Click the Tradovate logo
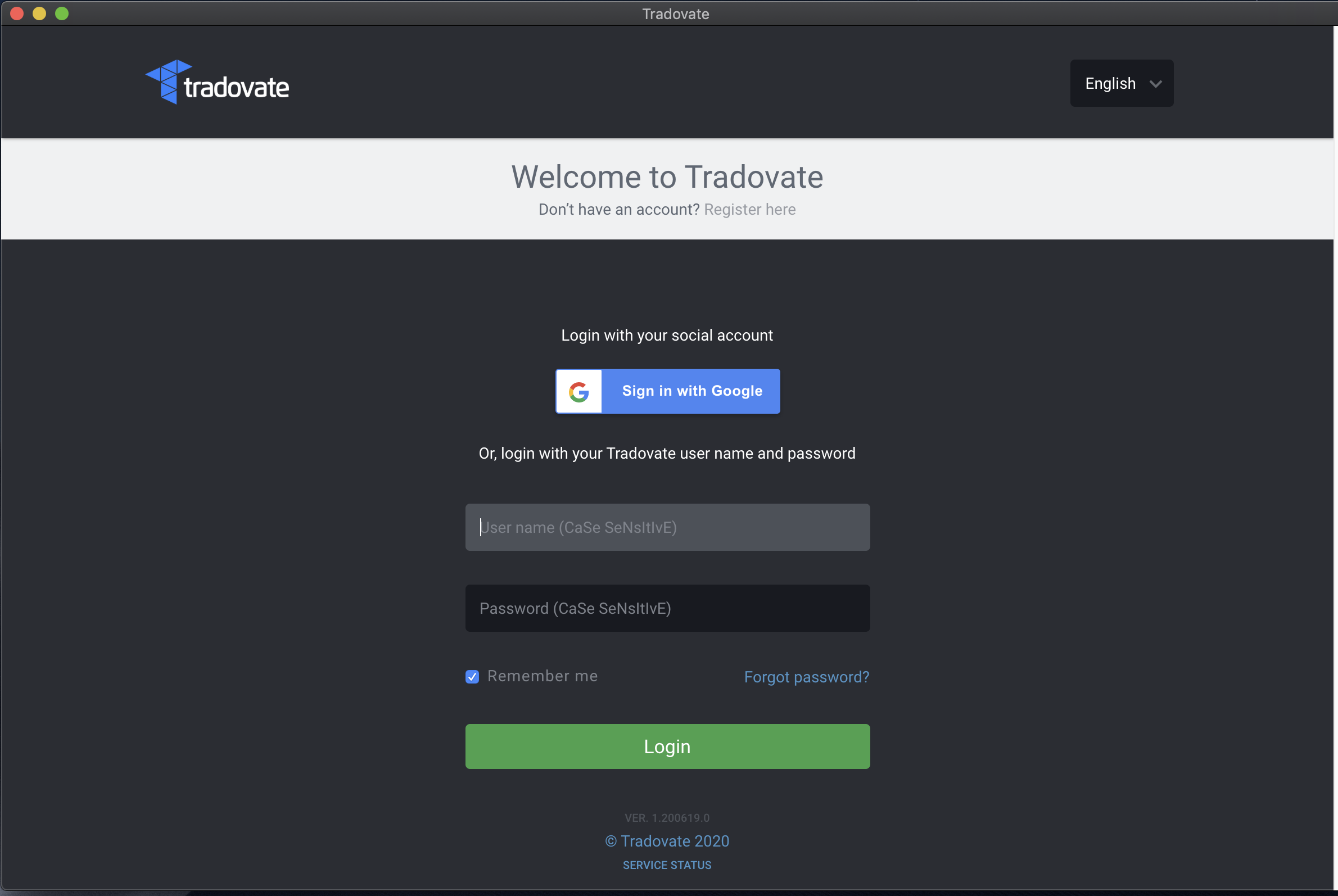Screen dimensions: 1338x896 217,82
